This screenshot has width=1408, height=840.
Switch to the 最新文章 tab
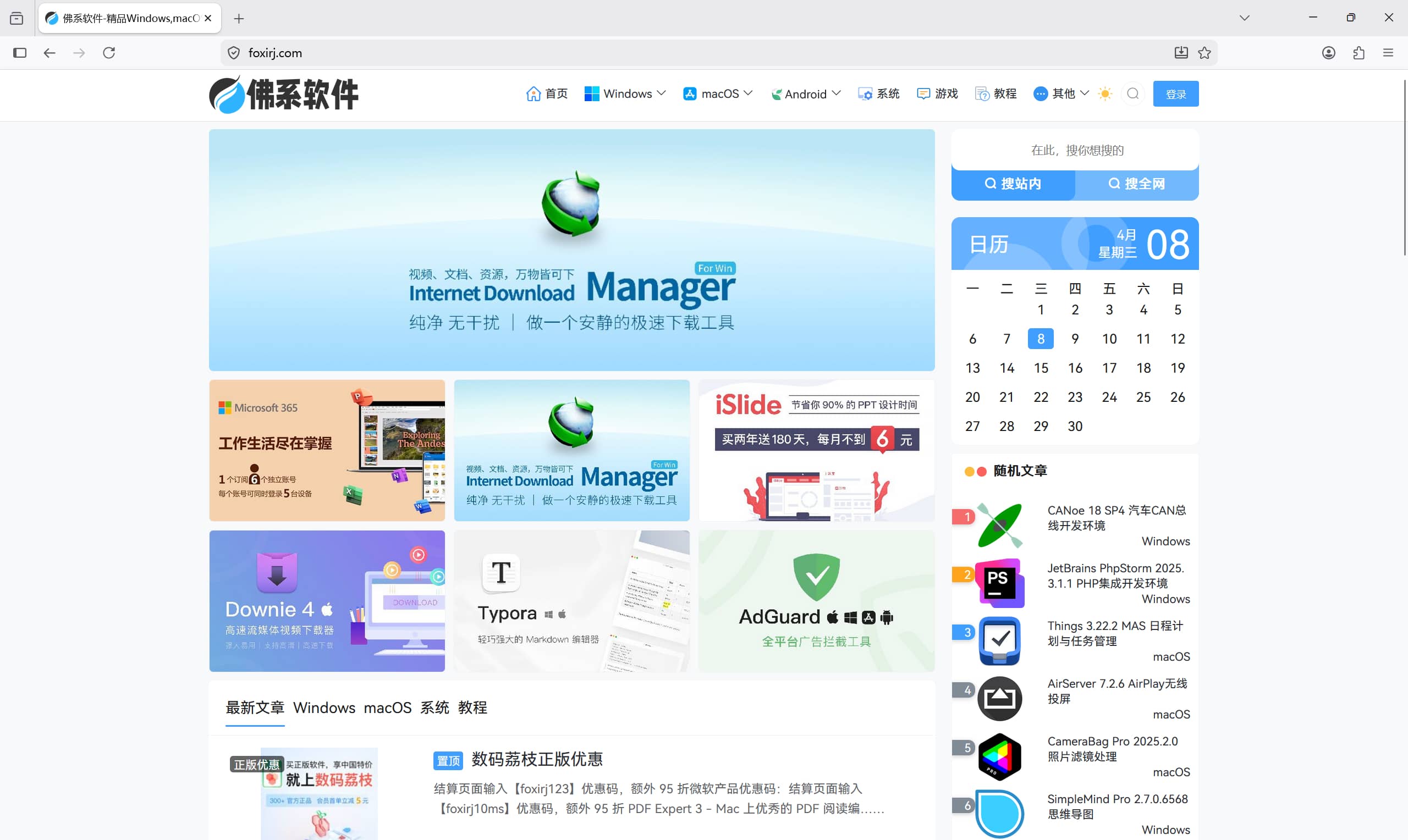pyautogui.click(x=255, y=708)
